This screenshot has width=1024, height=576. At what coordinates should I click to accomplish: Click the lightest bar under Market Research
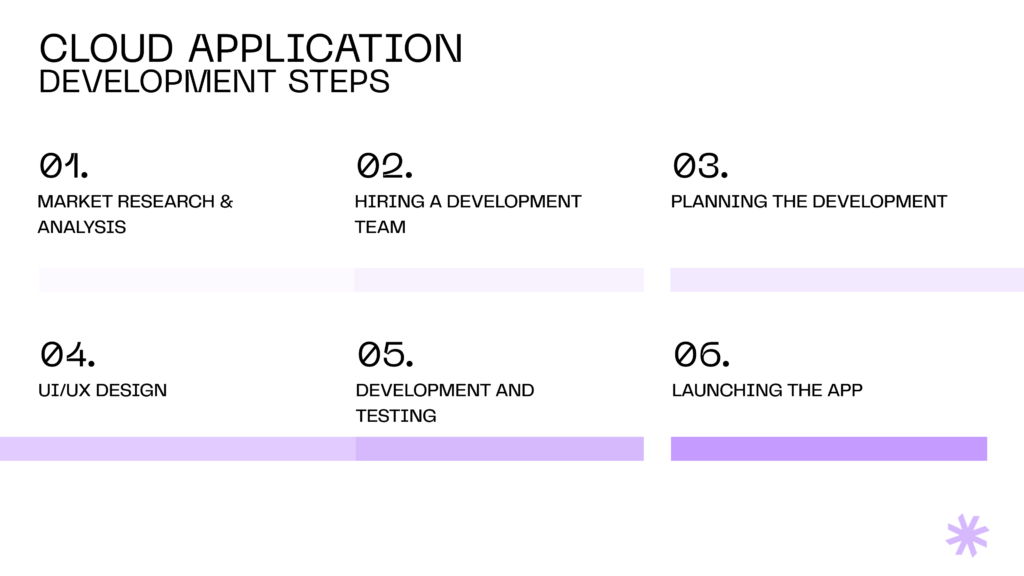(x=197, y=280)
